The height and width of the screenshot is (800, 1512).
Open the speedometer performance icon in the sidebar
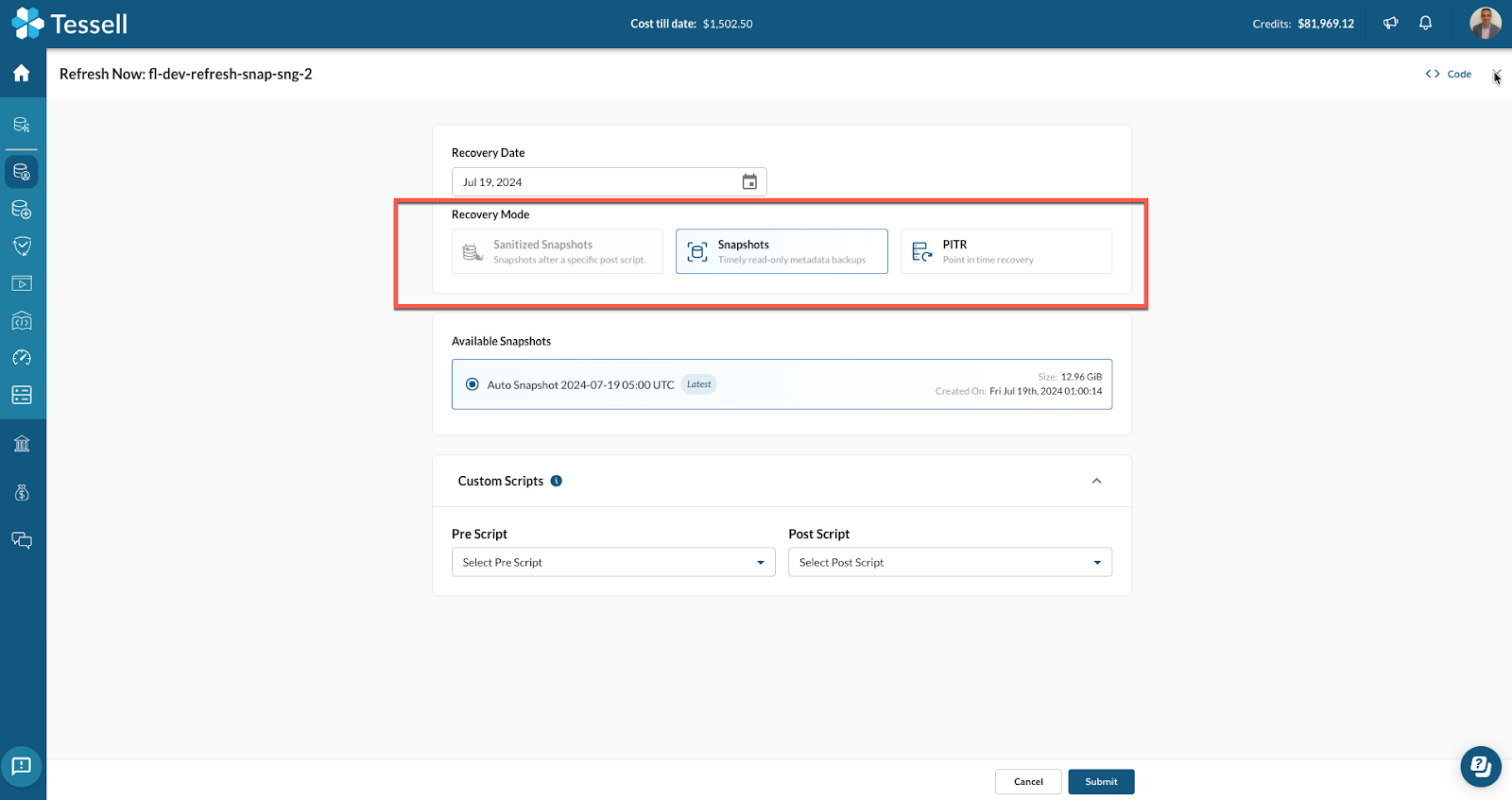(x=22, y=358)
